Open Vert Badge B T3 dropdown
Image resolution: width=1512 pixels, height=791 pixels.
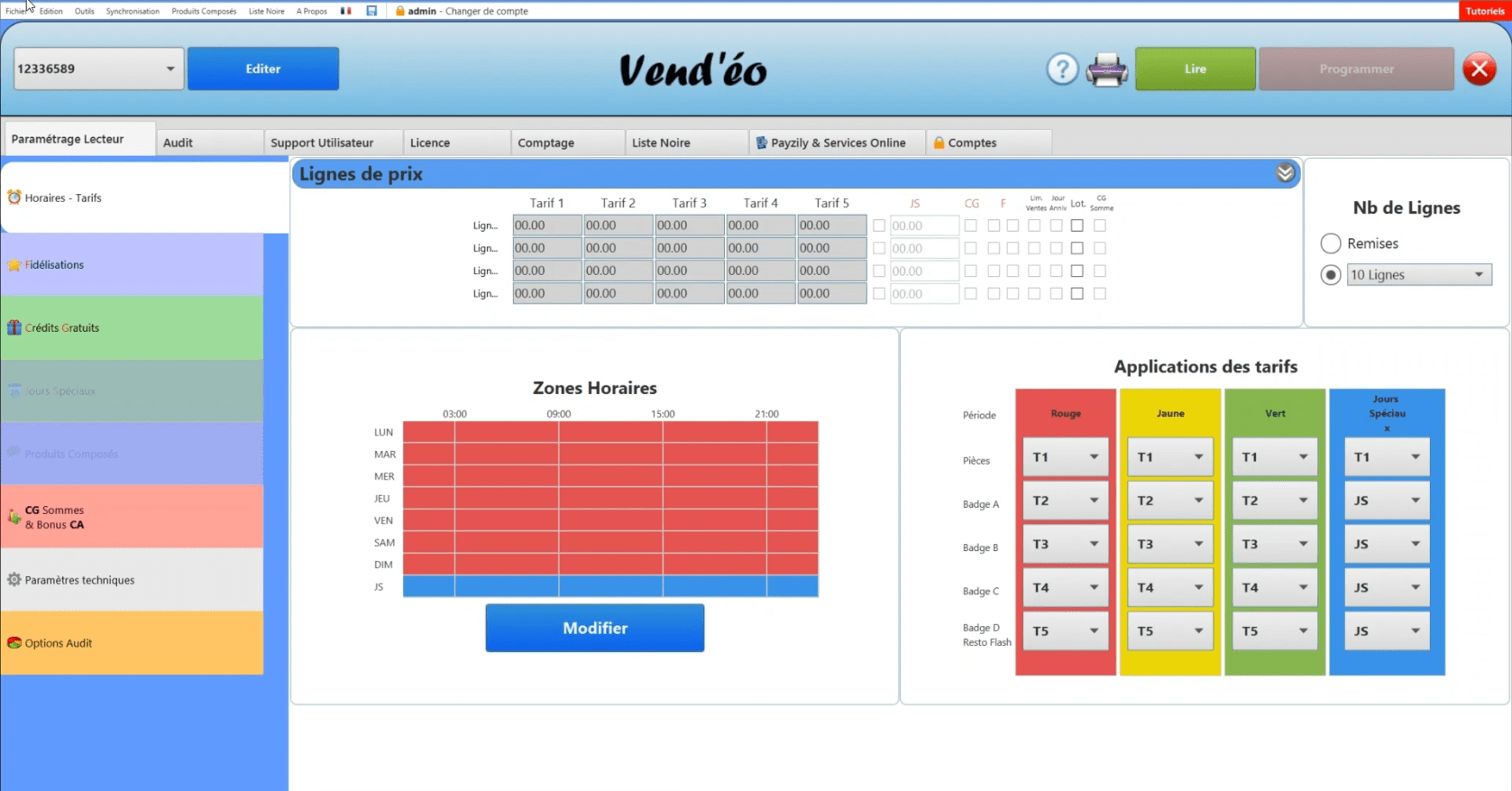click(1275, 544)
